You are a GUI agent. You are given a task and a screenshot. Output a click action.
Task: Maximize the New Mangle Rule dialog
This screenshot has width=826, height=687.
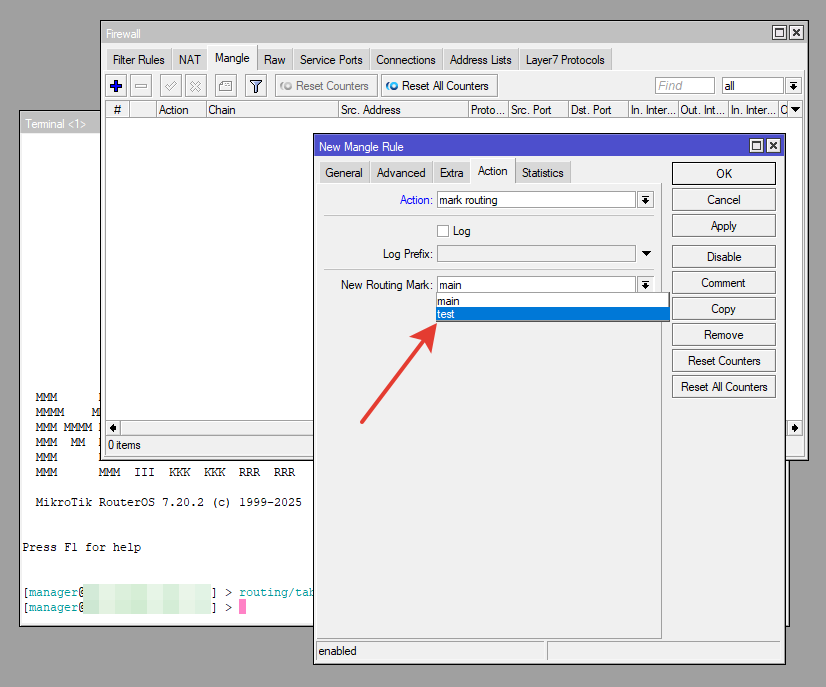pyautogui.click(x=757, y=146)
